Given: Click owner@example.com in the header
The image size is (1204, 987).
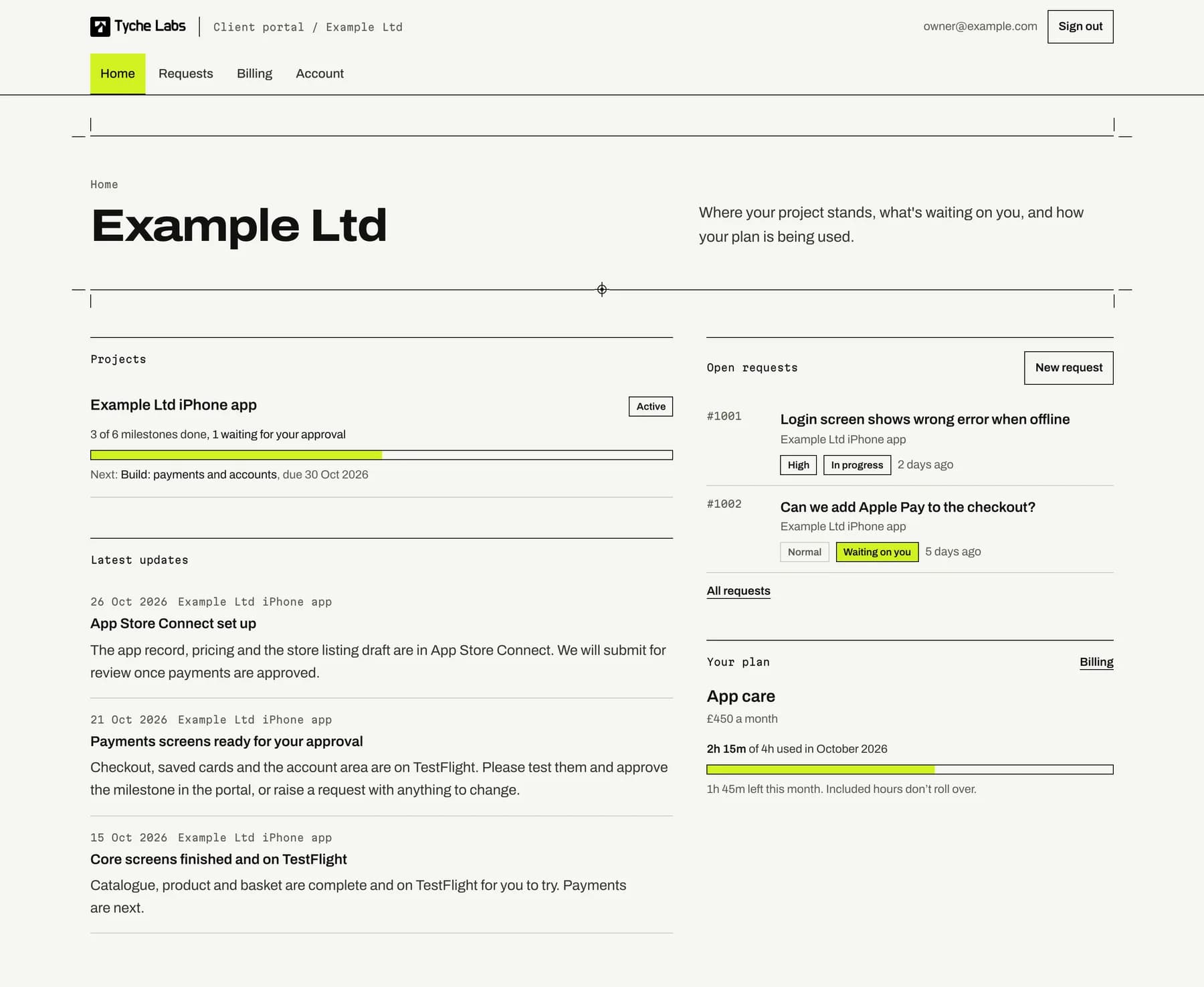Looking at the screenshot, I should coord(980,26).
